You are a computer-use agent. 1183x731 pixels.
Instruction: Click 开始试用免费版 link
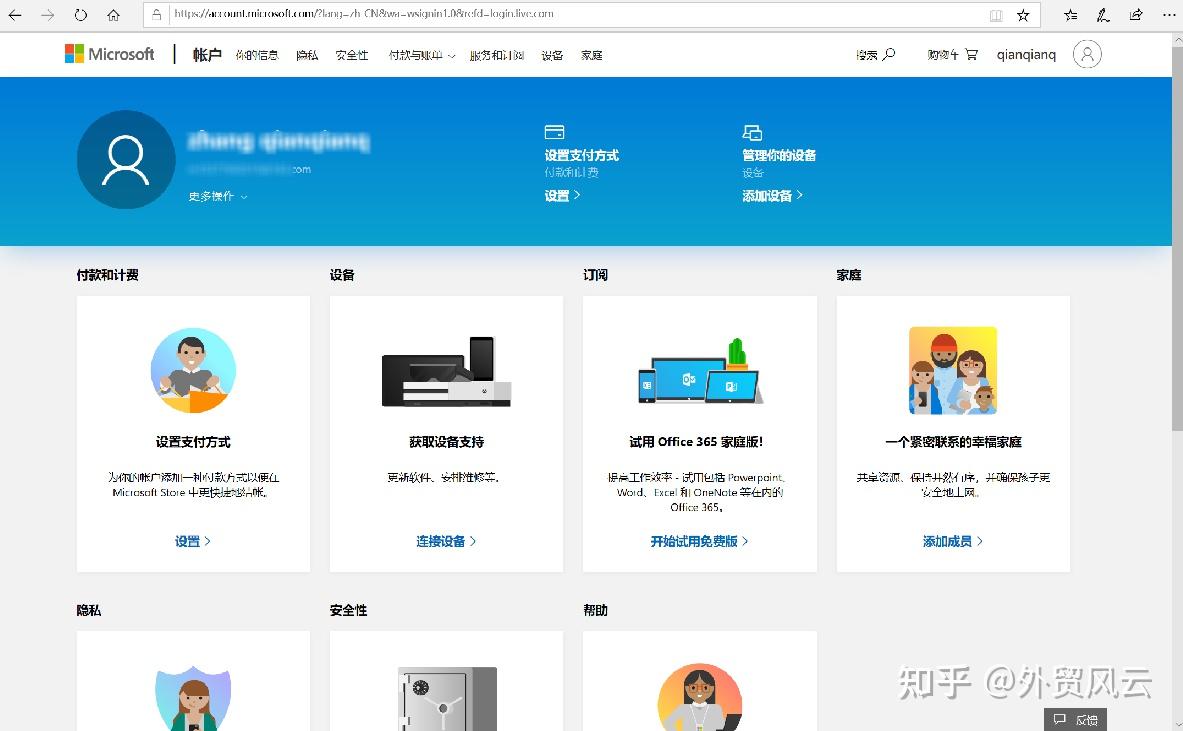pyautogui.click(x=699, y=541)
